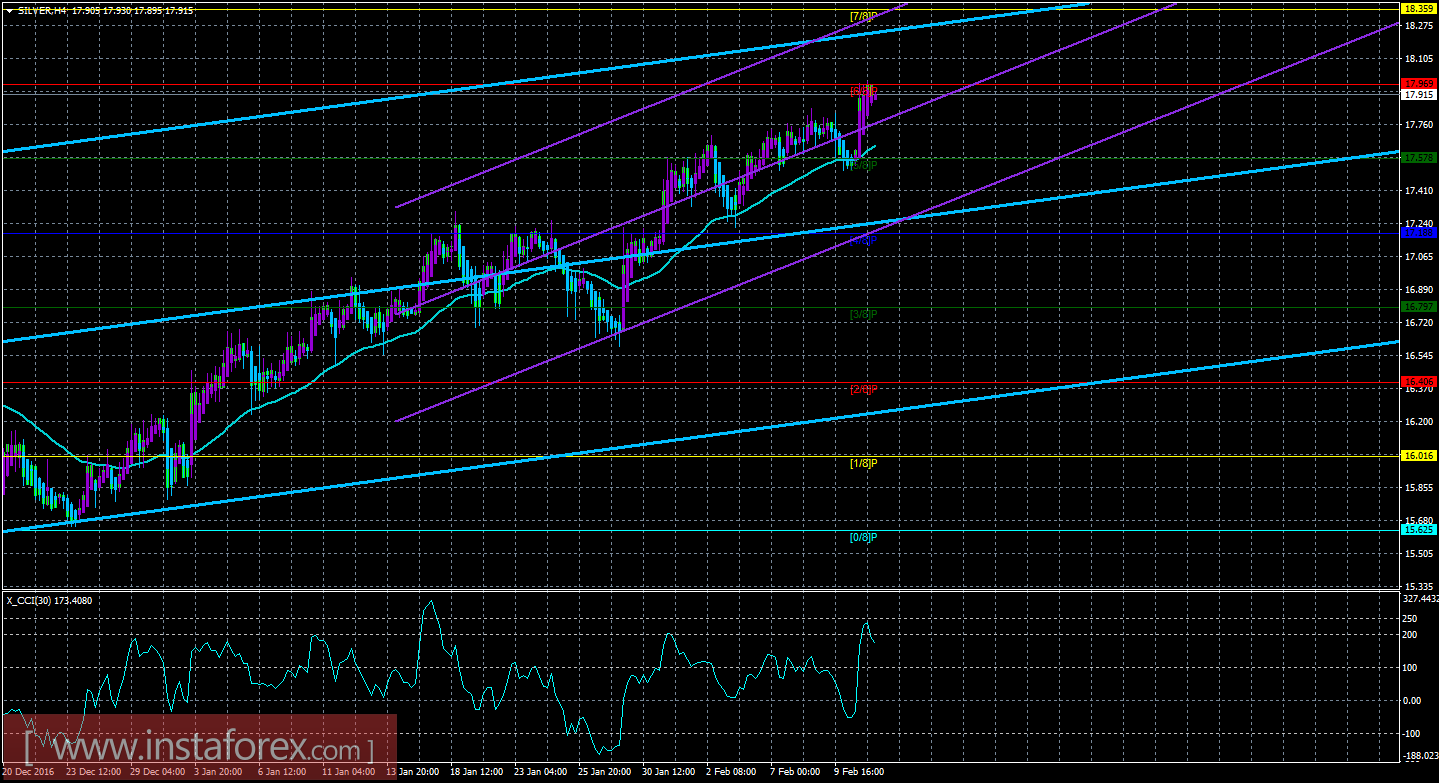Screen dimensions: 1439x783
Task: Click the 17.065 price axis value
Action: [1419, 256]
